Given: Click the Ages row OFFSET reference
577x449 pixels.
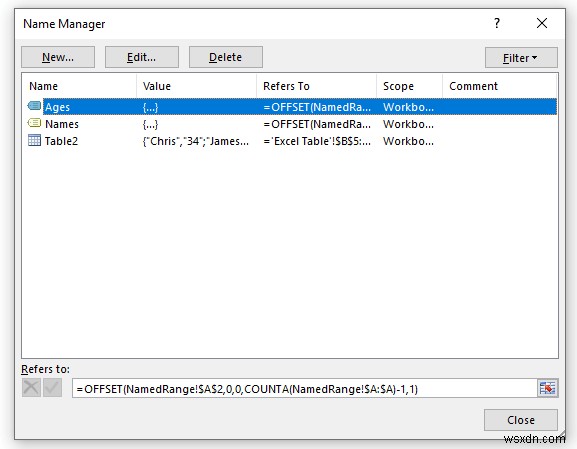Looking at the screenshot, I should click(317, 107).
